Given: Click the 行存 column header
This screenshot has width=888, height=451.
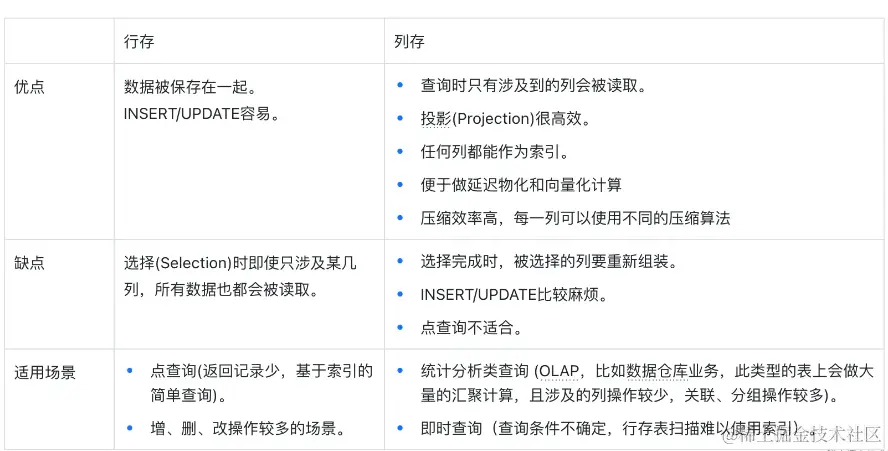Looking at the screenshot, I should point(139,41).
